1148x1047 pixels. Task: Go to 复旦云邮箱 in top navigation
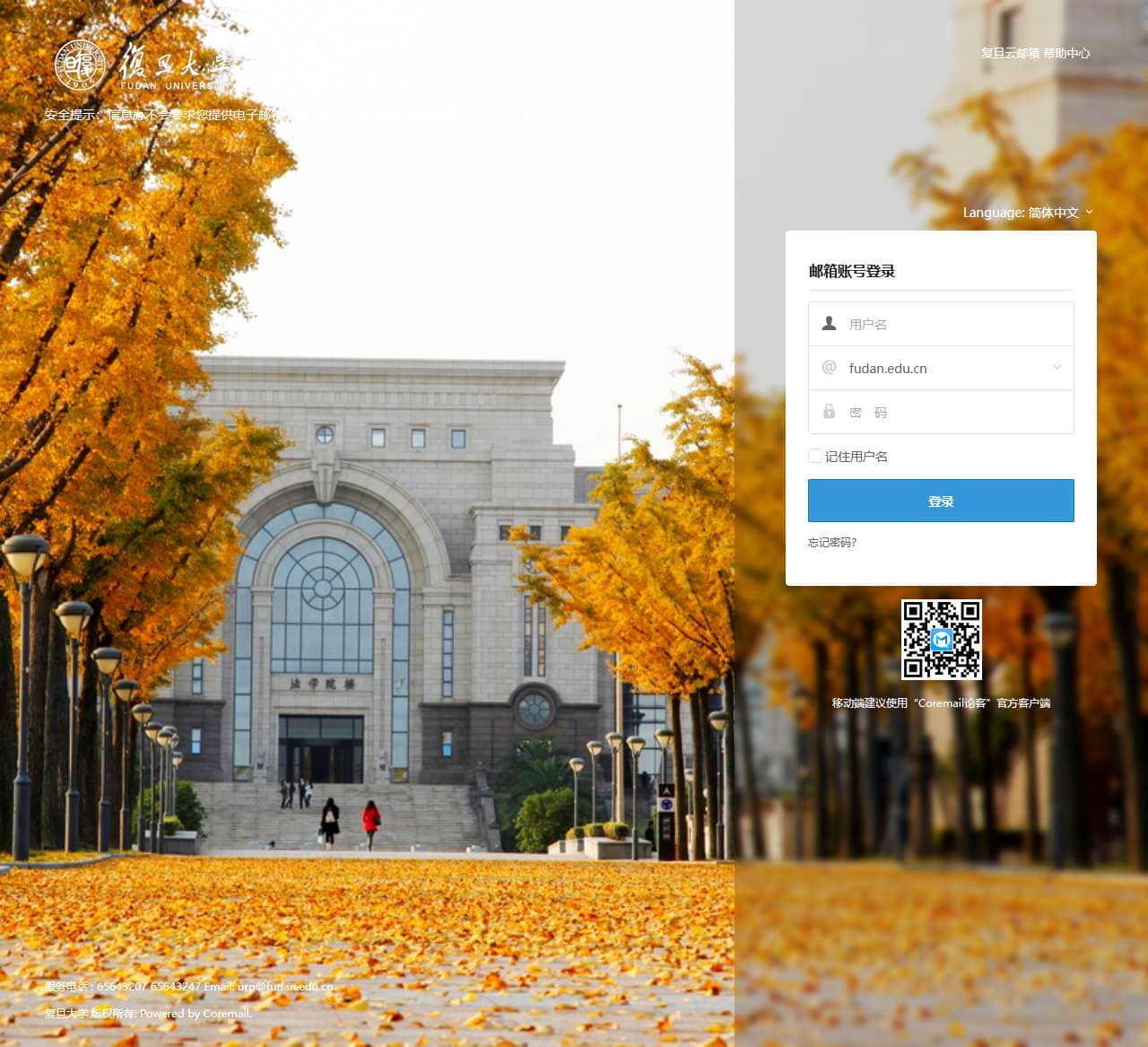click(1010, 53)
